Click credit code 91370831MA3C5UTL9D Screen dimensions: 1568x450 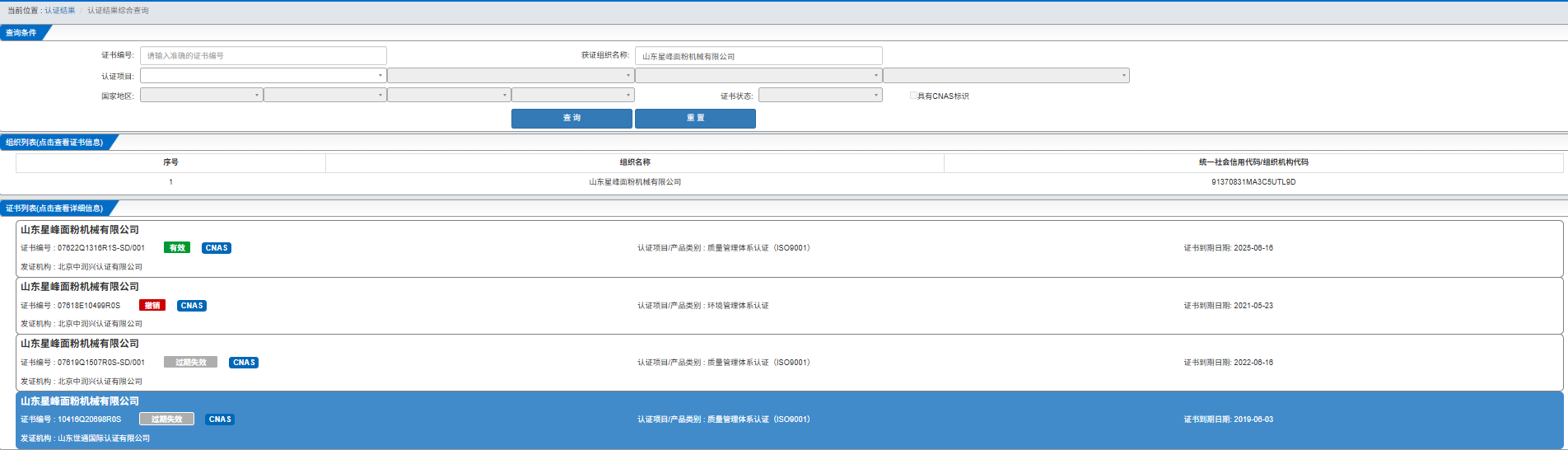pyautogui.click(x=1253, y=182)
